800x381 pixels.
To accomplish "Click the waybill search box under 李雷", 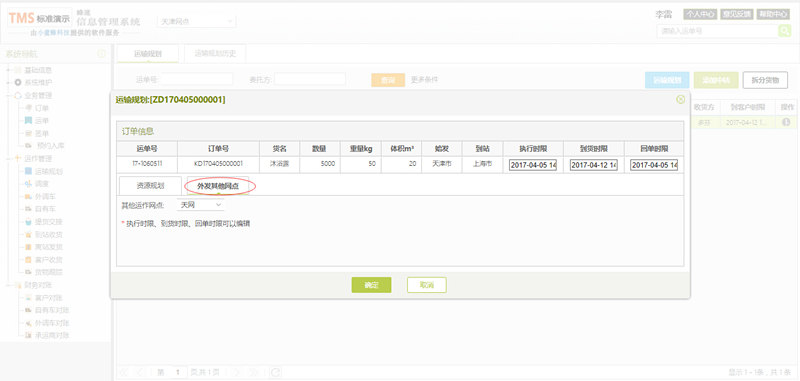I will tap(717, 31).
